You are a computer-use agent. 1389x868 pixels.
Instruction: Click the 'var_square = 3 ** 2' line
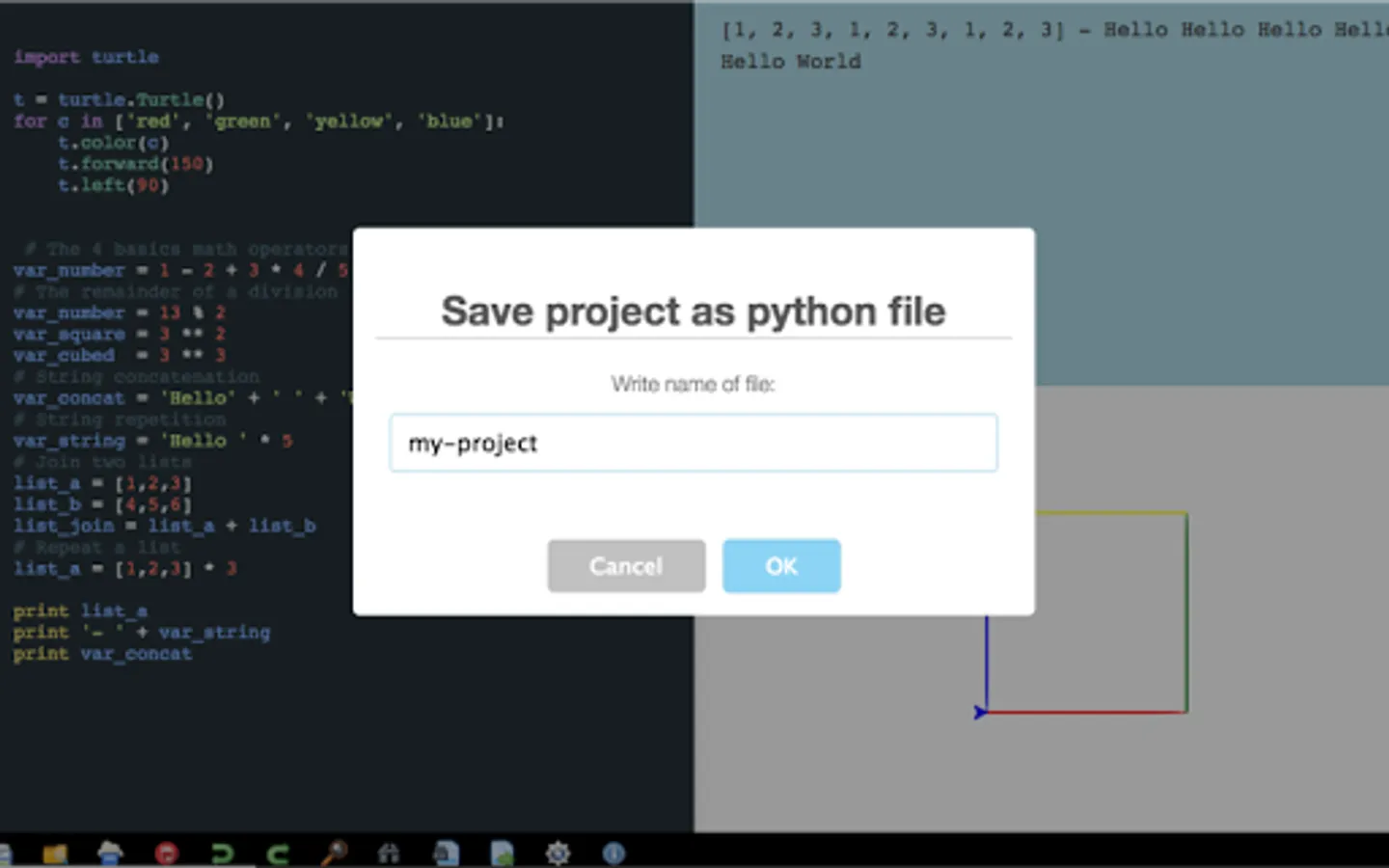coord(120,334)
